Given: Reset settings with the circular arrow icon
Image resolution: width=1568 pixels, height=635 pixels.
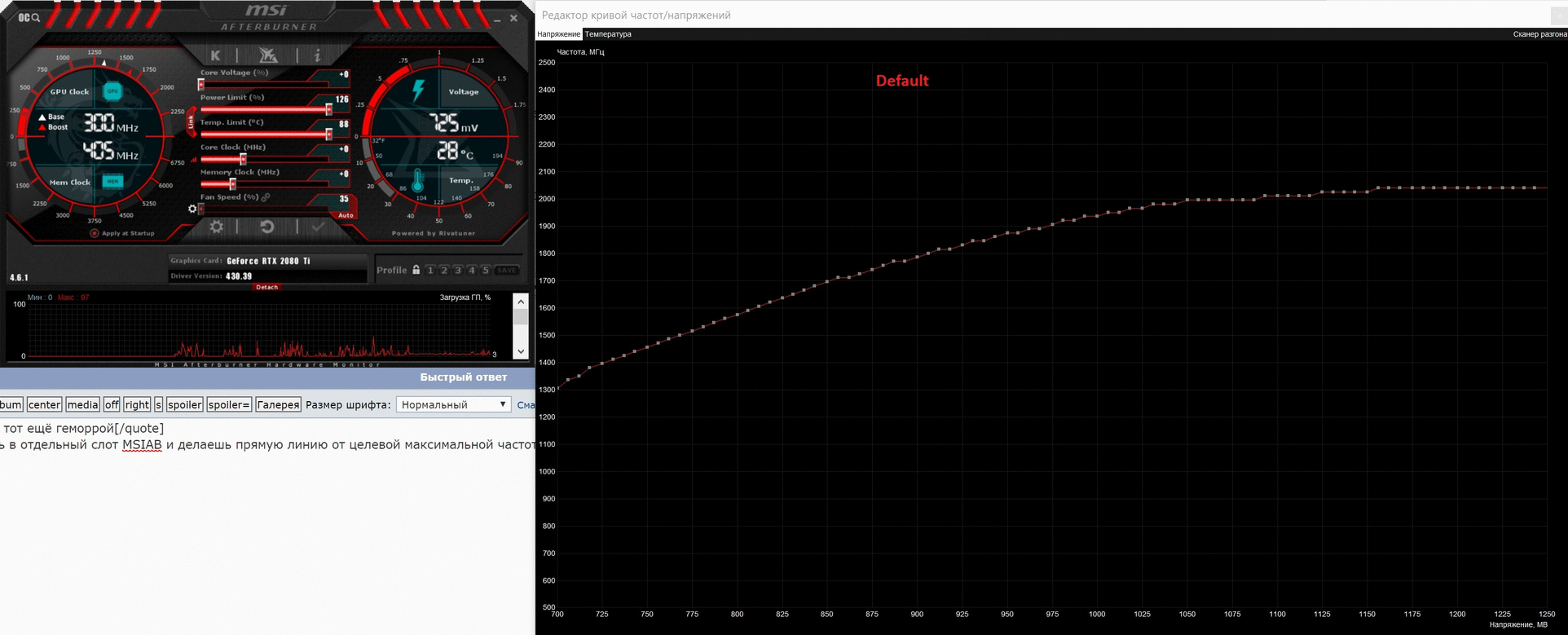Looking at the screenshot, I should [x=266, y=227].
